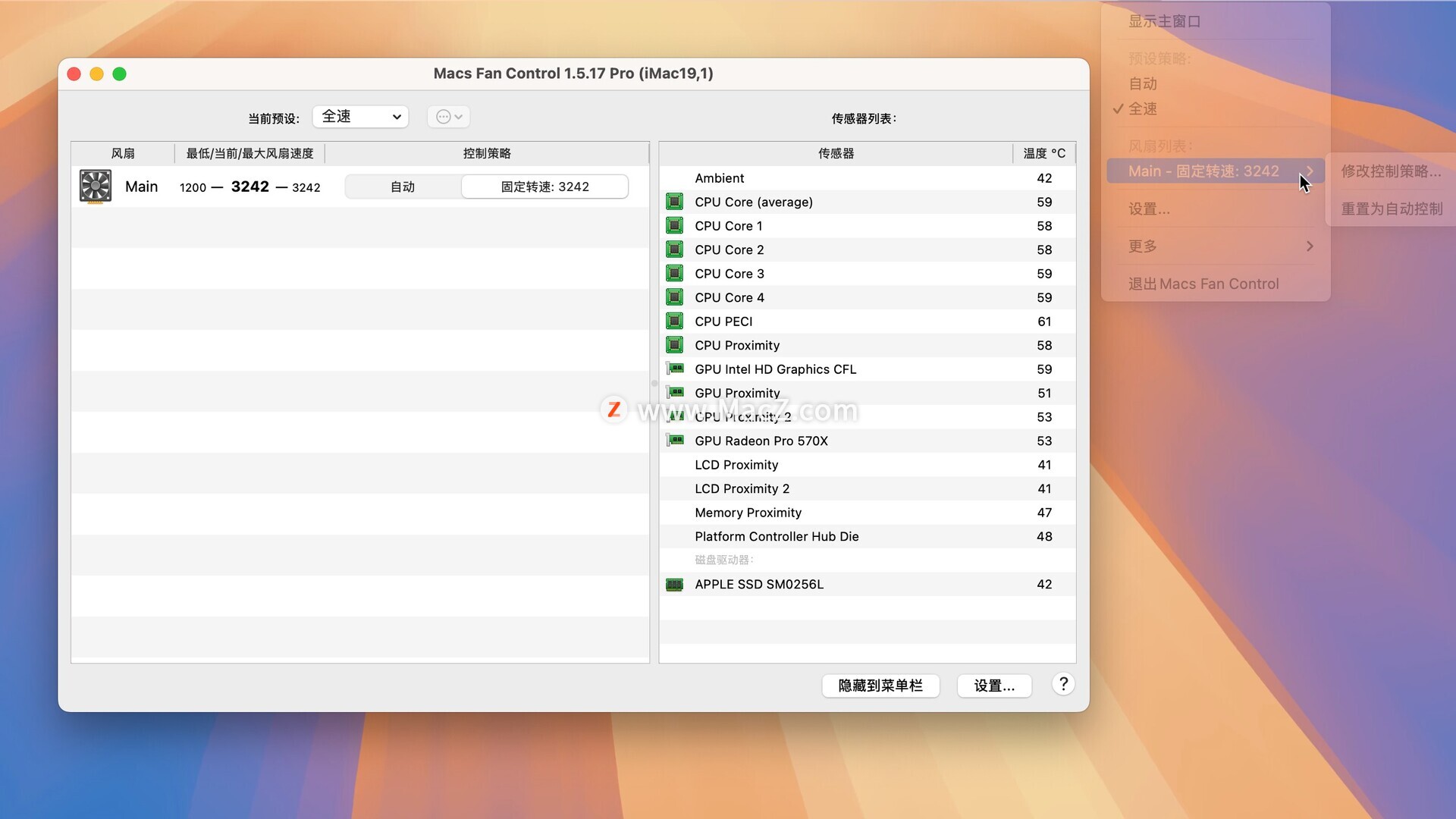Click the minimum fan speed 1200 value

tap(193, 187)
